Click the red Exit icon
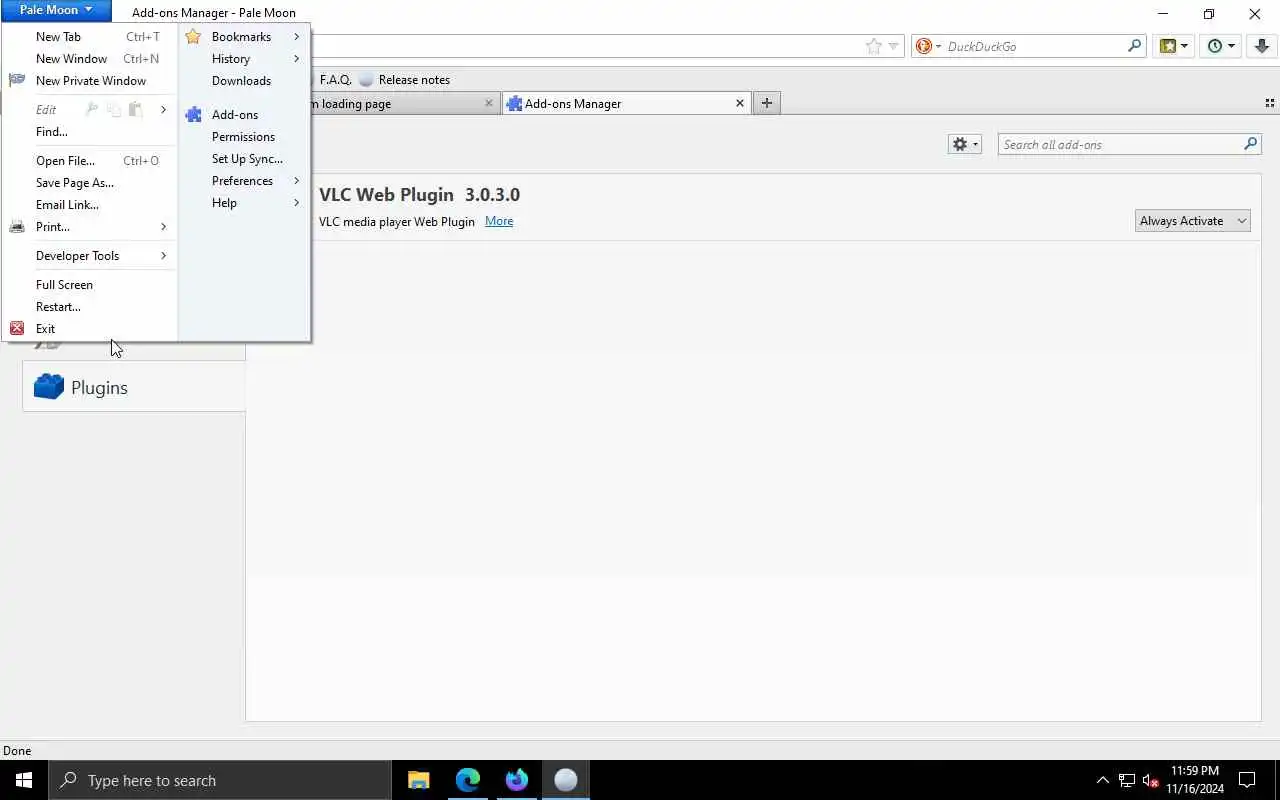Viewport: 1280px width, 800px height. (17, 328)
